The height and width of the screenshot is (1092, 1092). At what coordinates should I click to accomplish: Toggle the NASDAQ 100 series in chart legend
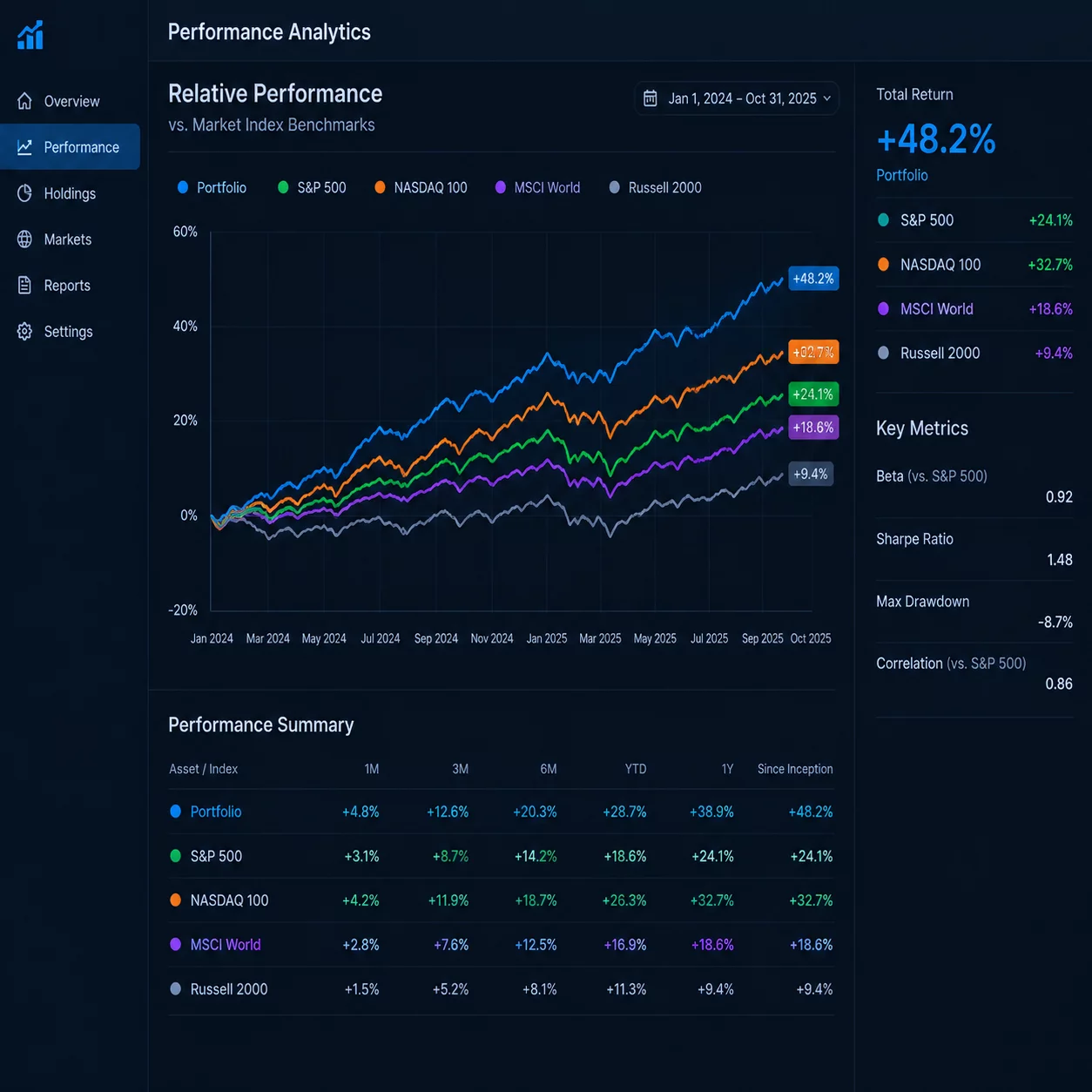pos(421,187)
